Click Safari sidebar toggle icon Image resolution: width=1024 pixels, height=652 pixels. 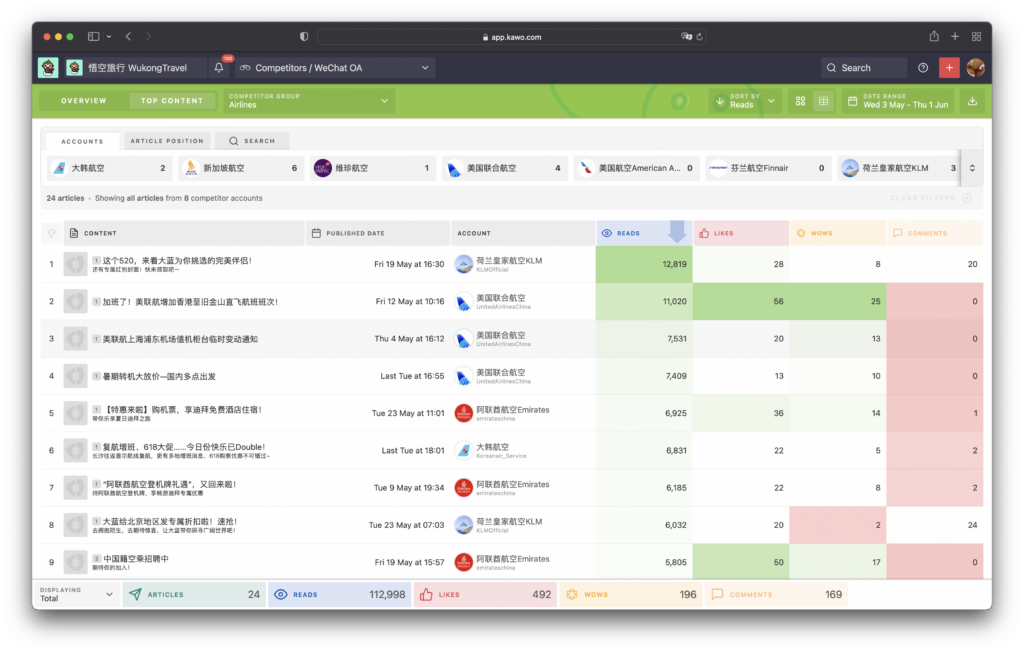(93, 37)
